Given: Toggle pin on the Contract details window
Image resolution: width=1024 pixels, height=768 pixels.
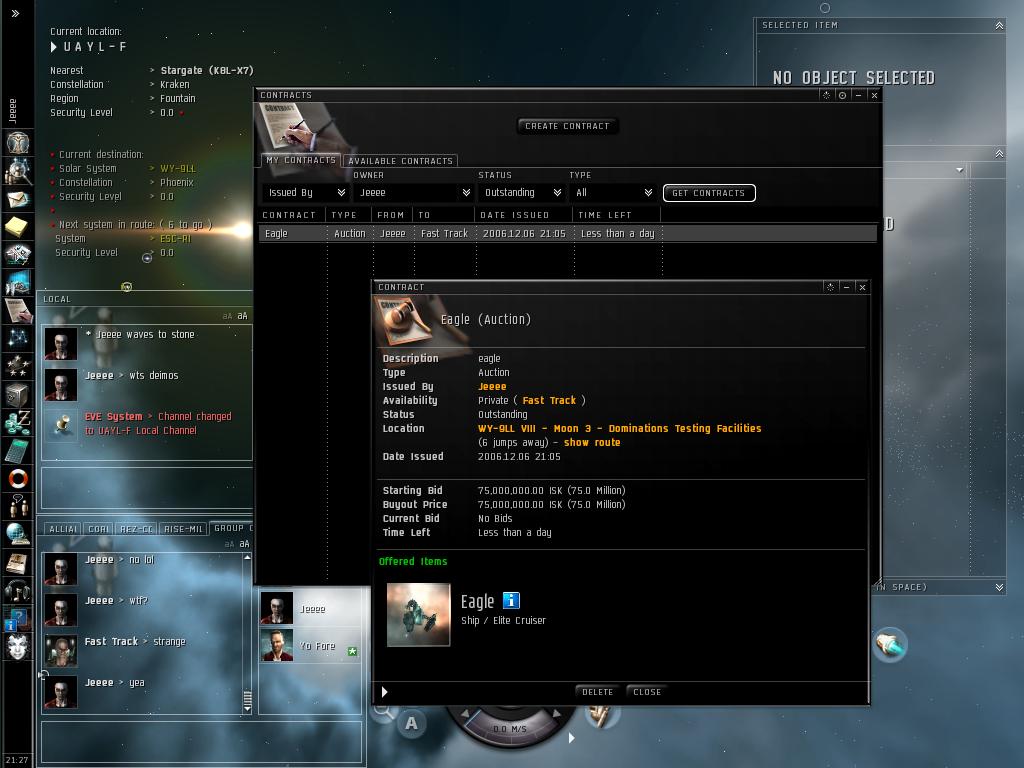Looking at the screenshot, I should [830, 287].
